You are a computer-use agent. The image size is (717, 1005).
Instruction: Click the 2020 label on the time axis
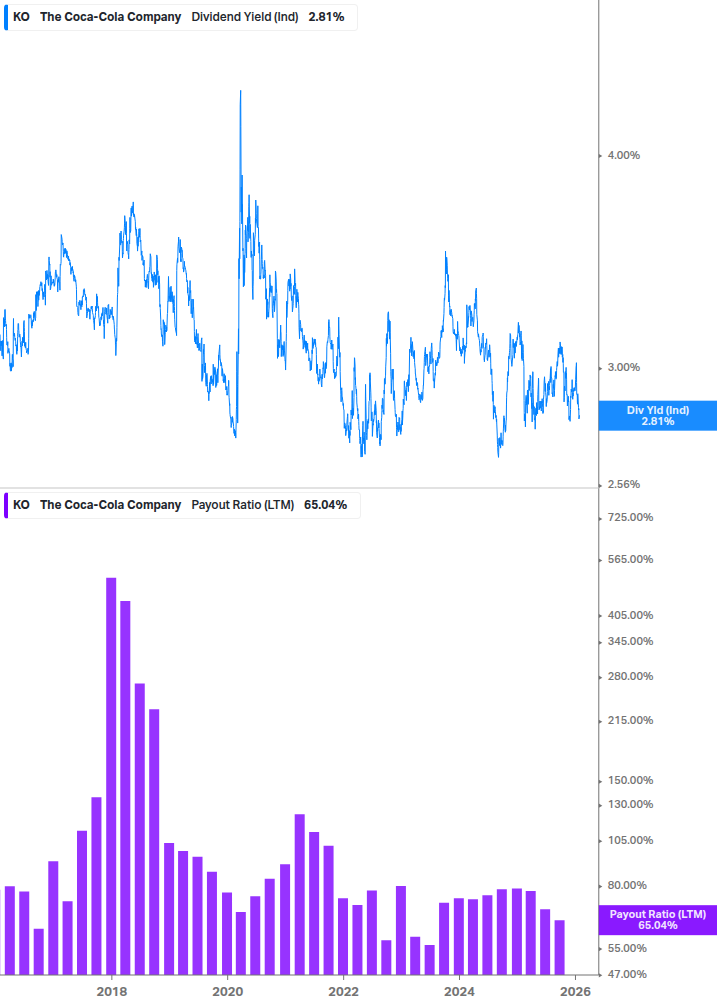228,991
